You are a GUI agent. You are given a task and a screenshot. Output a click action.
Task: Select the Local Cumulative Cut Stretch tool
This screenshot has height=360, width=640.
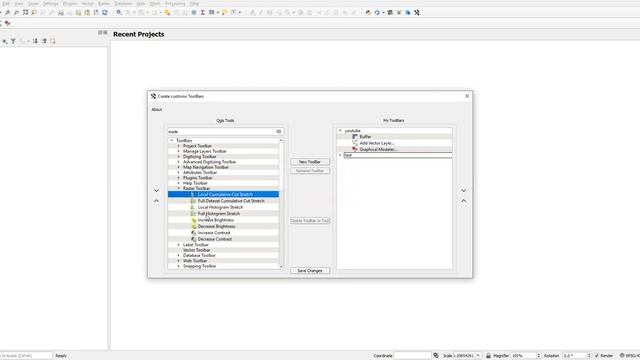(223, 194)
